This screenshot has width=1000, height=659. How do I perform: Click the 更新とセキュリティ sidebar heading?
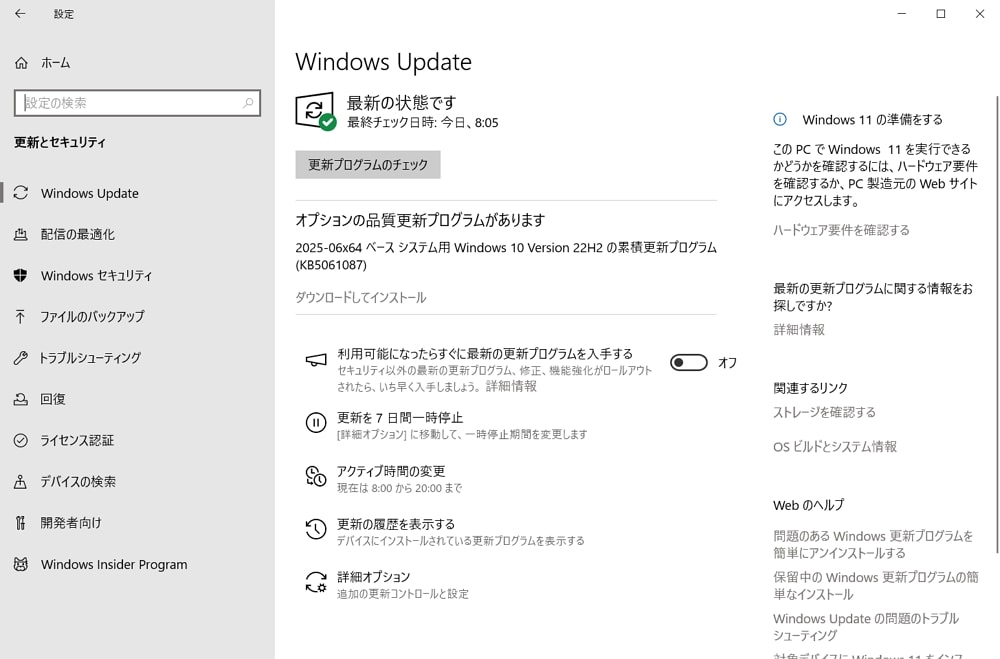pyautogui.click(x=60, y=142)
